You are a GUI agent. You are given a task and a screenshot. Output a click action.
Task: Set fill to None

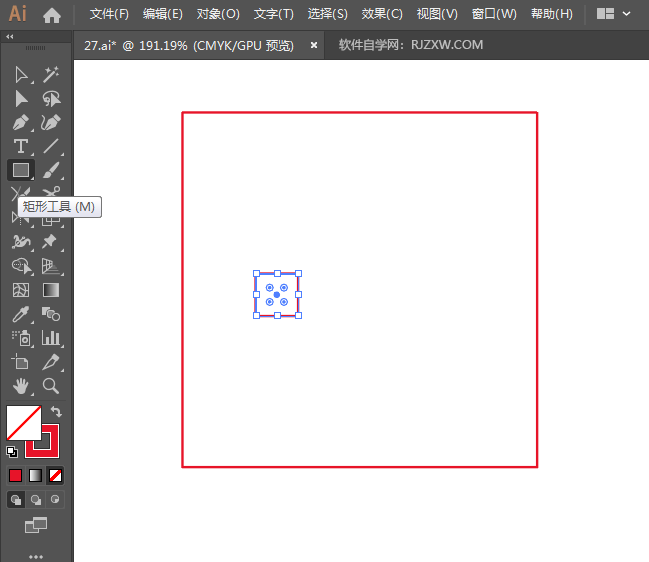coord(55,476)
